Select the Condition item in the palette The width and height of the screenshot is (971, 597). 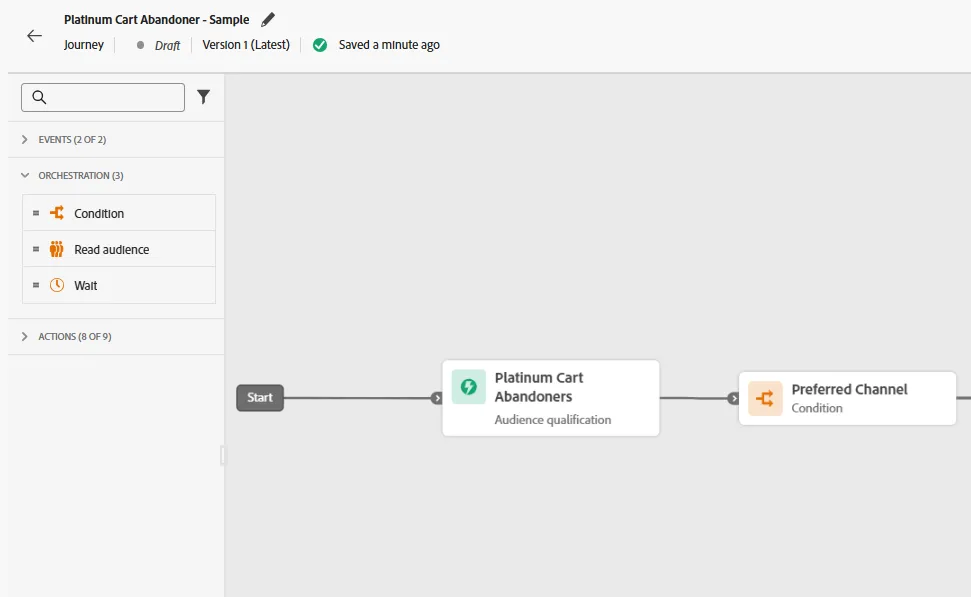coord(119,213)
